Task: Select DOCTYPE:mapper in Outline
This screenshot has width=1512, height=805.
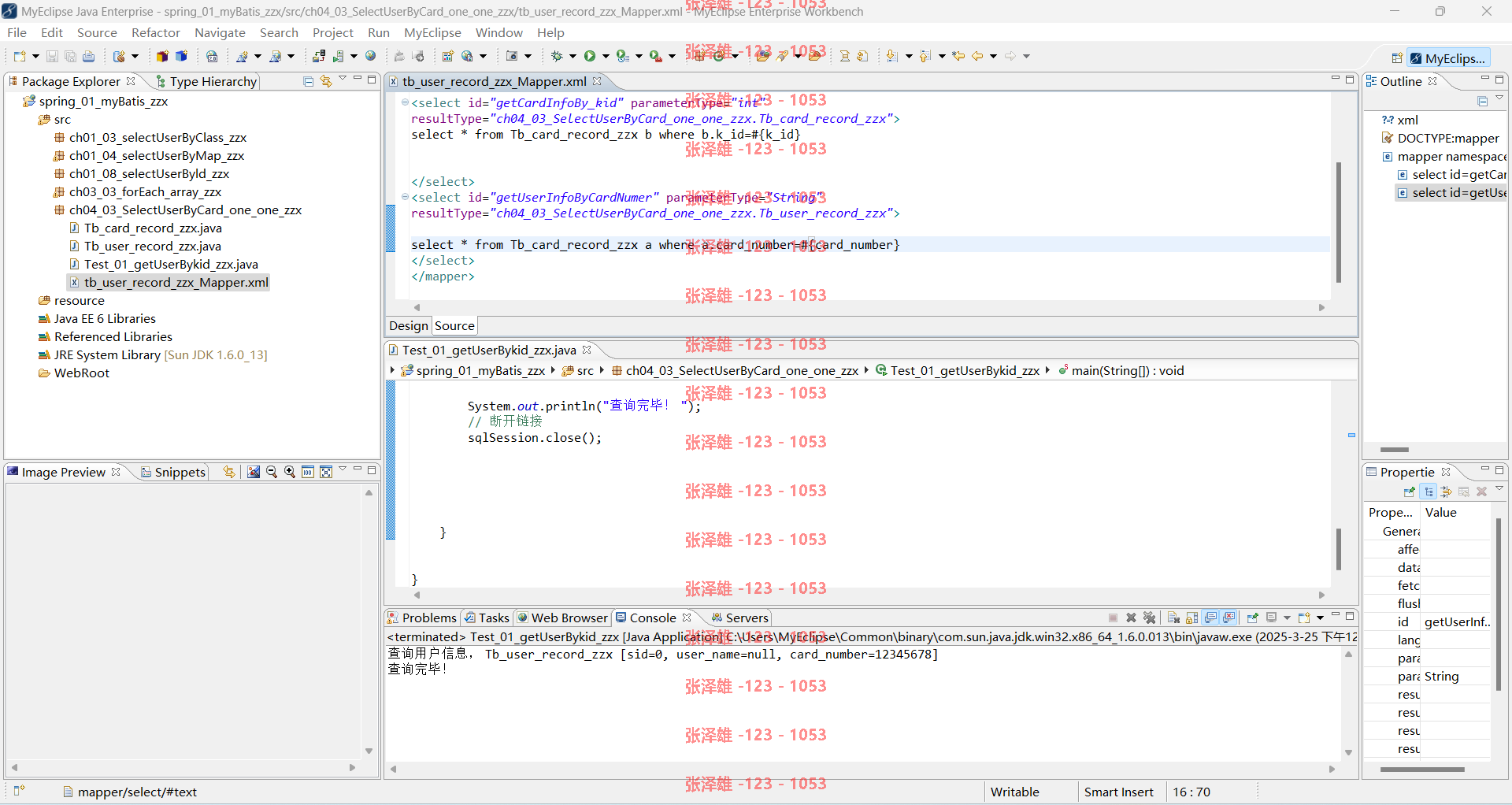Action: click(x=1441, y=138)
